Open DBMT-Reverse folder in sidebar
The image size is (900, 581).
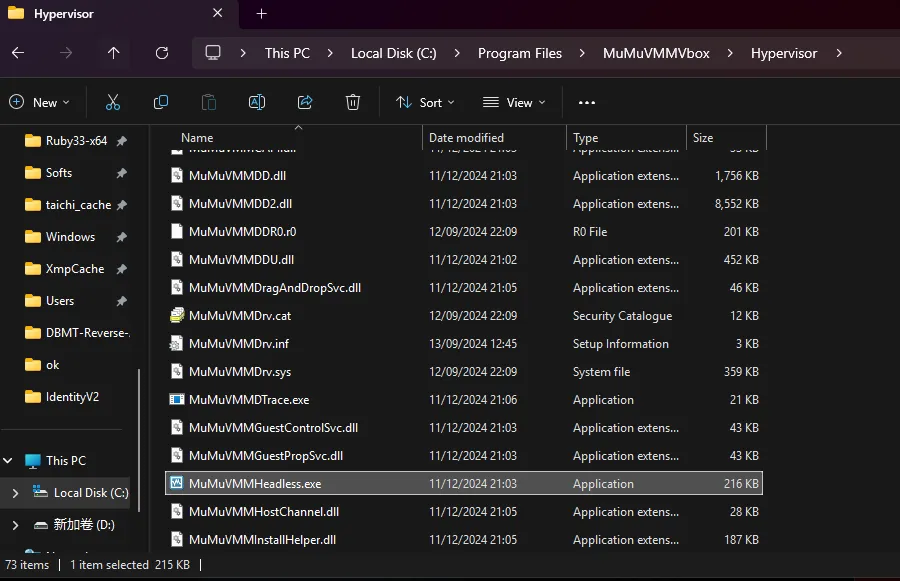(x=77, y=332)
